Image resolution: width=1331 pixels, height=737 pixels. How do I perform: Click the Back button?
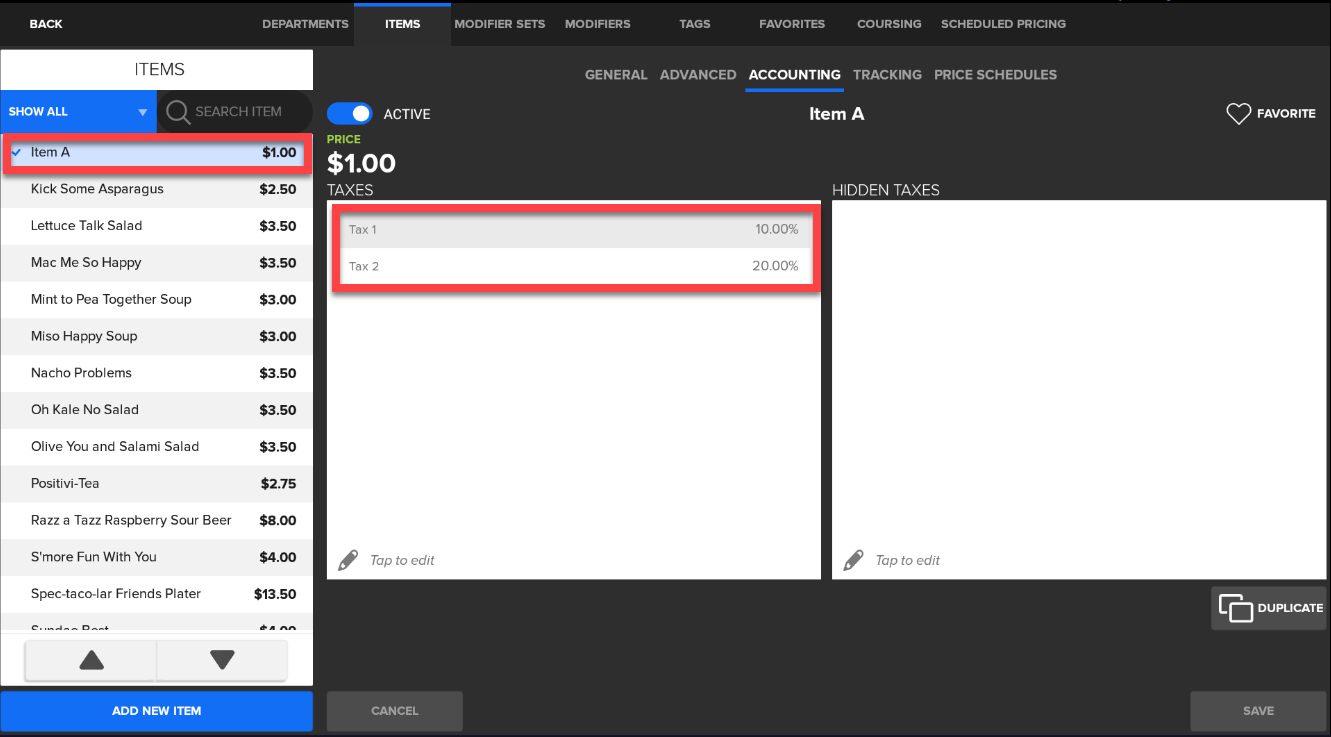46,24
